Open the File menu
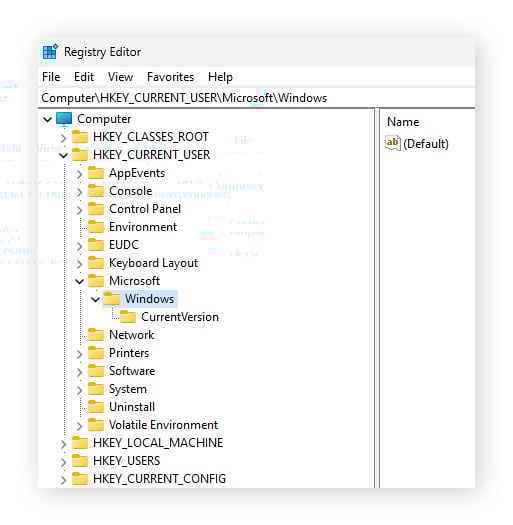This screenshot has height=525, width=513. tap(51, 77)
